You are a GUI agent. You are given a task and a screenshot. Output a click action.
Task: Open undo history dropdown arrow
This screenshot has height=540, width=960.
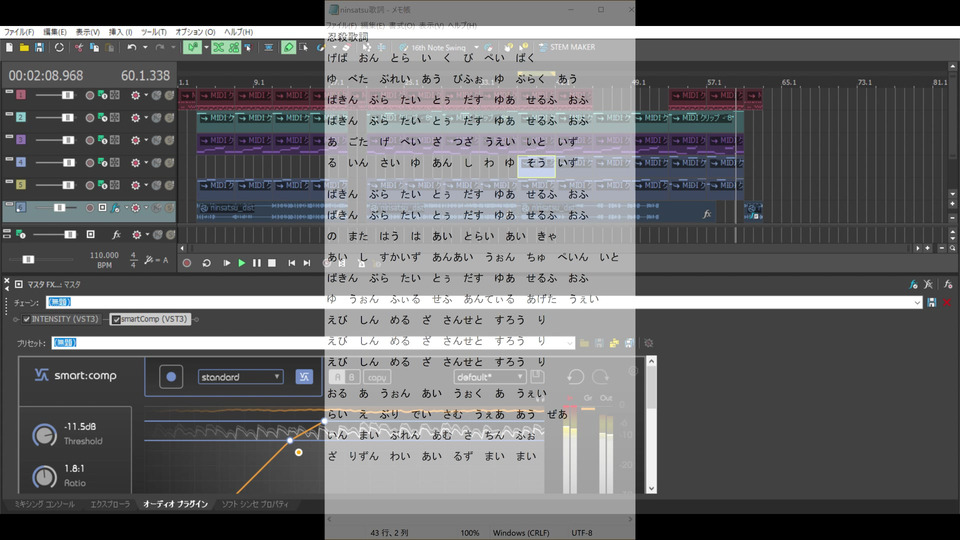coord(145,47)
